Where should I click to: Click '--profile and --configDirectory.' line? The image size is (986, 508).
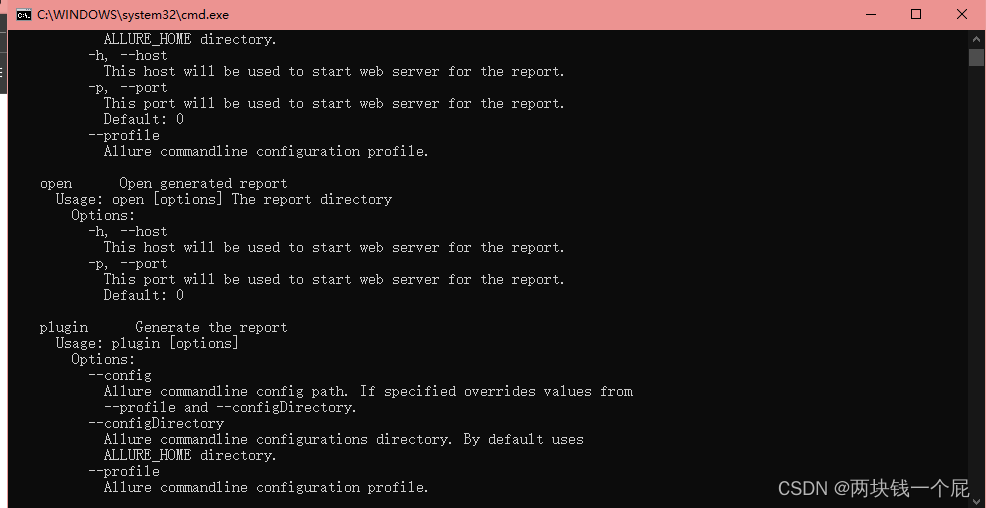[230, 407]
